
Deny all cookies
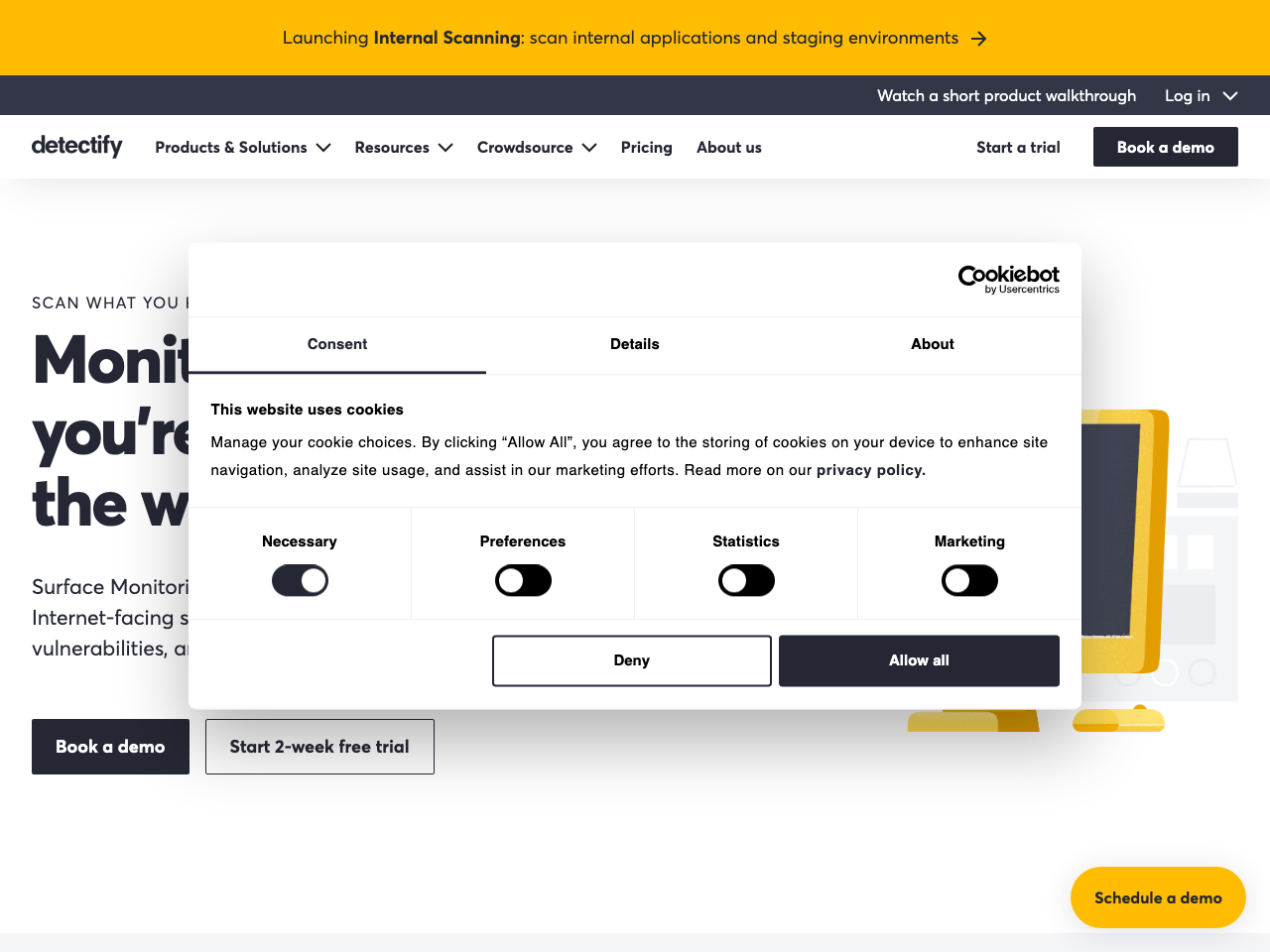(631, 659)
